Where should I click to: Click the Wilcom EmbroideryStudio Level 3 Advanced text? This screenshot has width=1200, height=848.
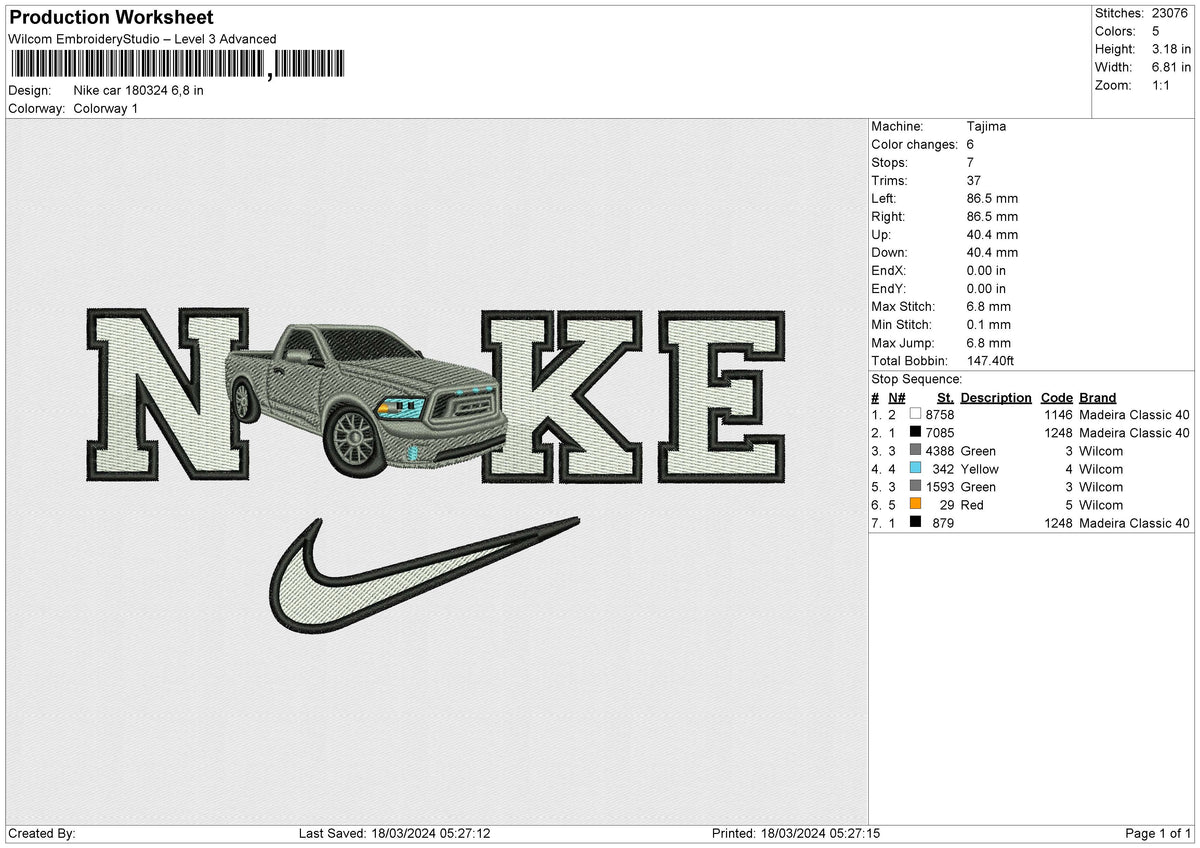[x=142, y=39]
